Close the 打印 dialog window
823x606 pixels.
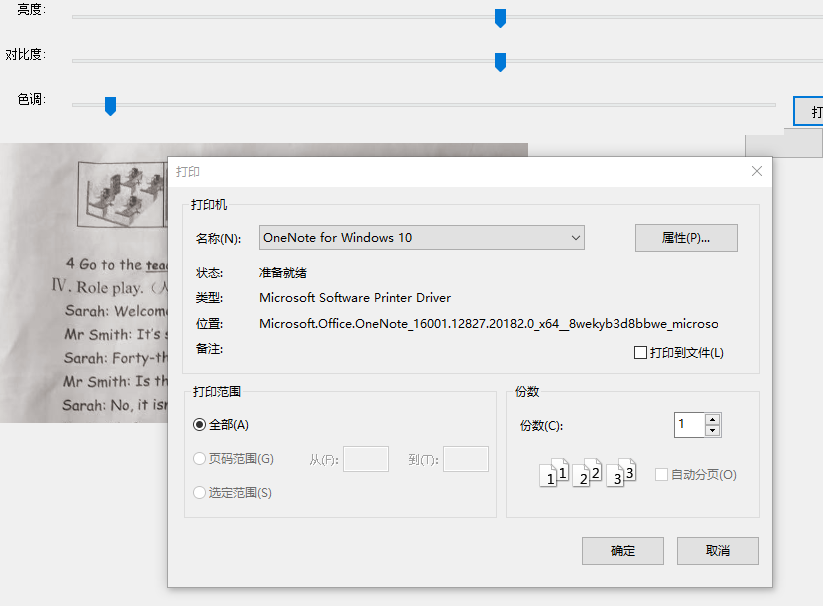tap(757, 172)
